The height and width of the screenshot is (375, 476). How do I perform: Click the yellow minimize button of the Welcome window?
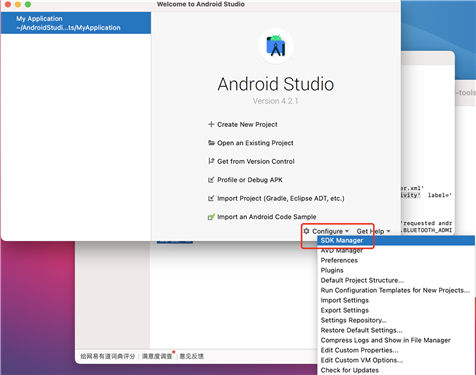[18, 4]
